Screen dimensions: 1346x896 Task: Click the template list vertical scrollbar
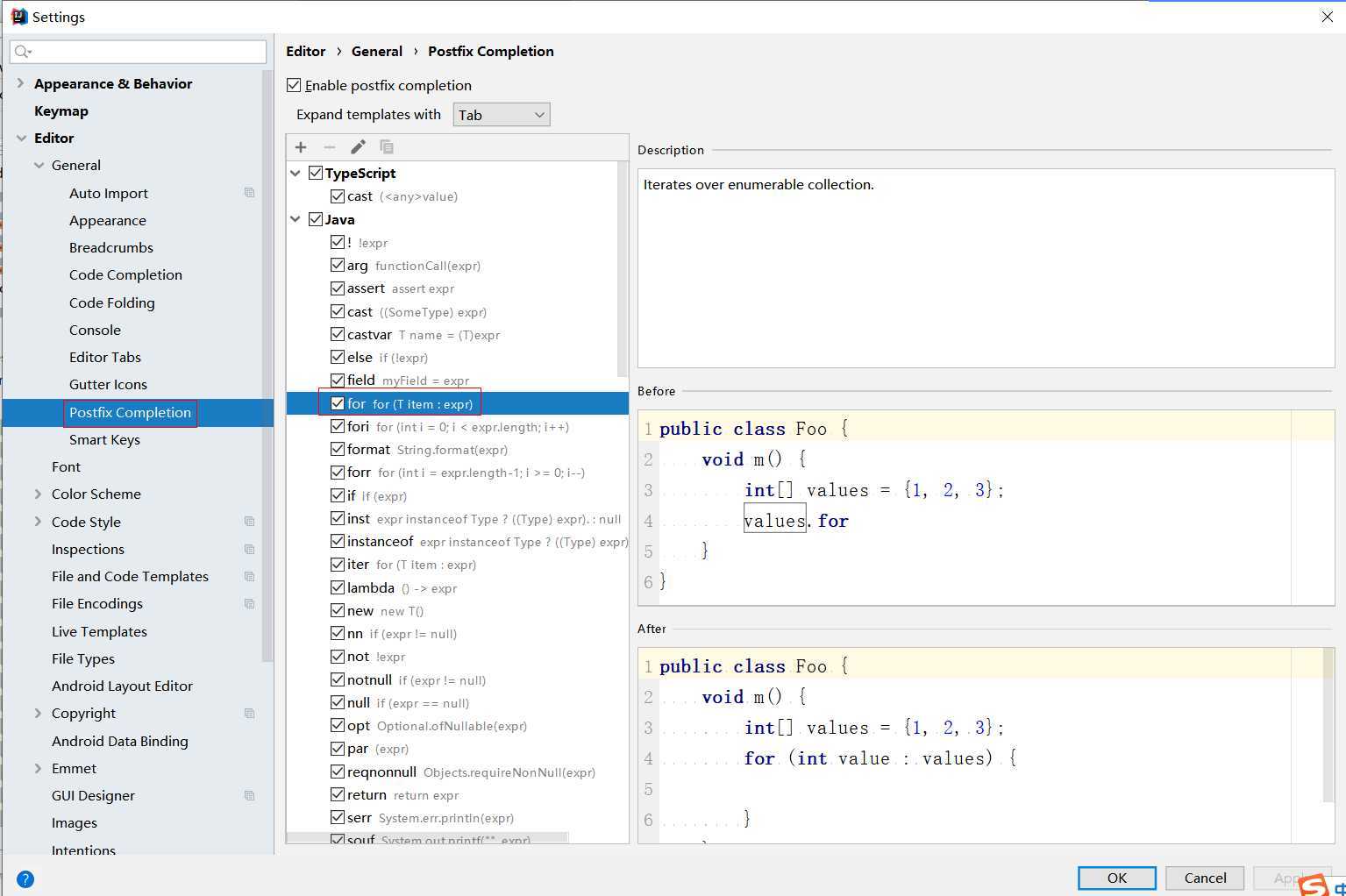click(x=623, y=269)
